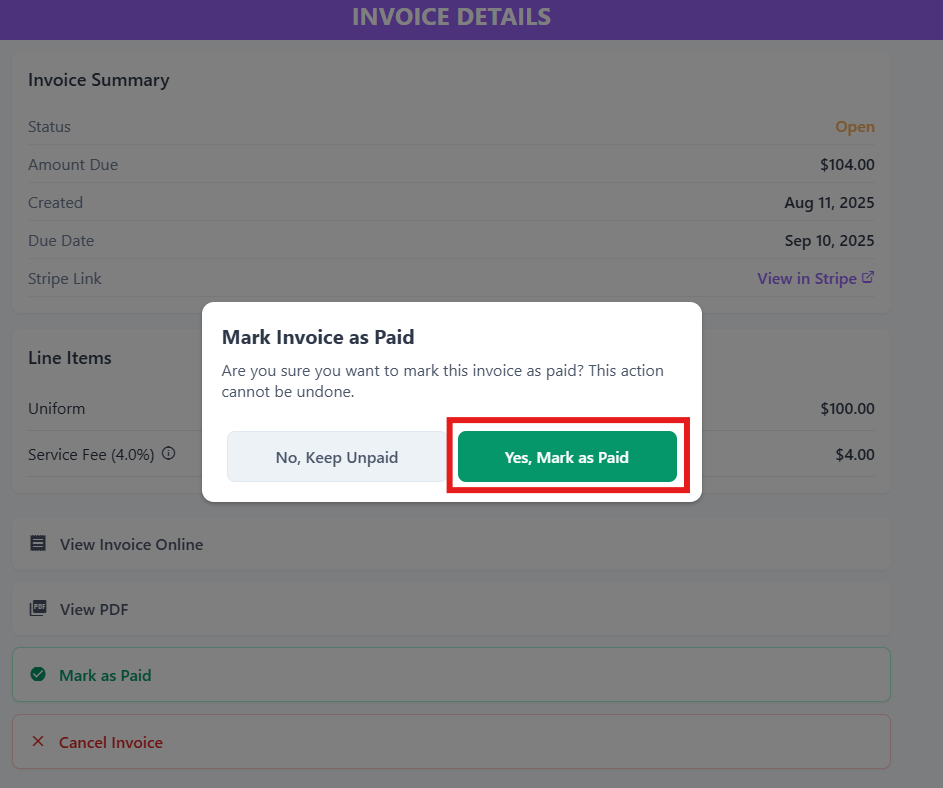Open the View PDF option
This screenshot has width=943, height=788.
click(451, 609)
